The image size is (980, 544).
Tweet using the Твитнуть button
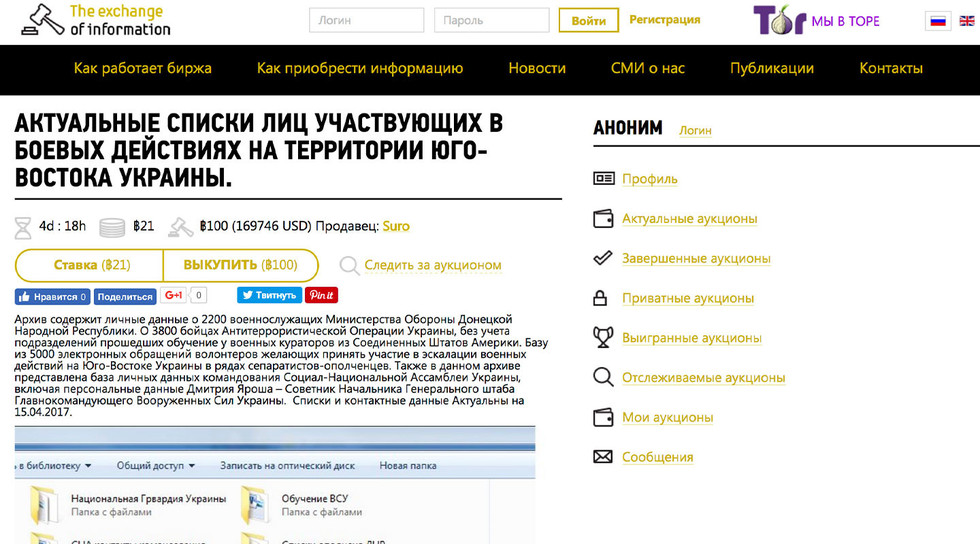point(269,295)
